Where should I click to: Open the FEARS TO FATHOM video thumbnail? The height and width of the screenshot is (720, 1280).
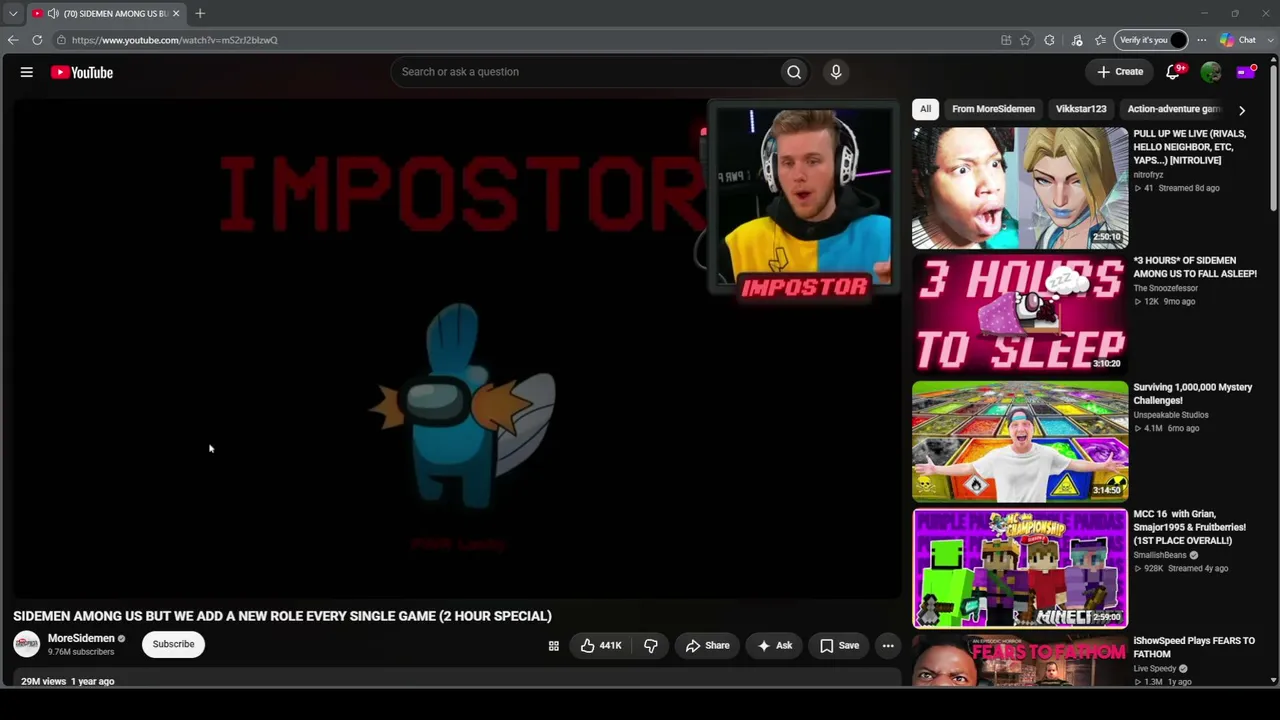(x=1020, y=661)
